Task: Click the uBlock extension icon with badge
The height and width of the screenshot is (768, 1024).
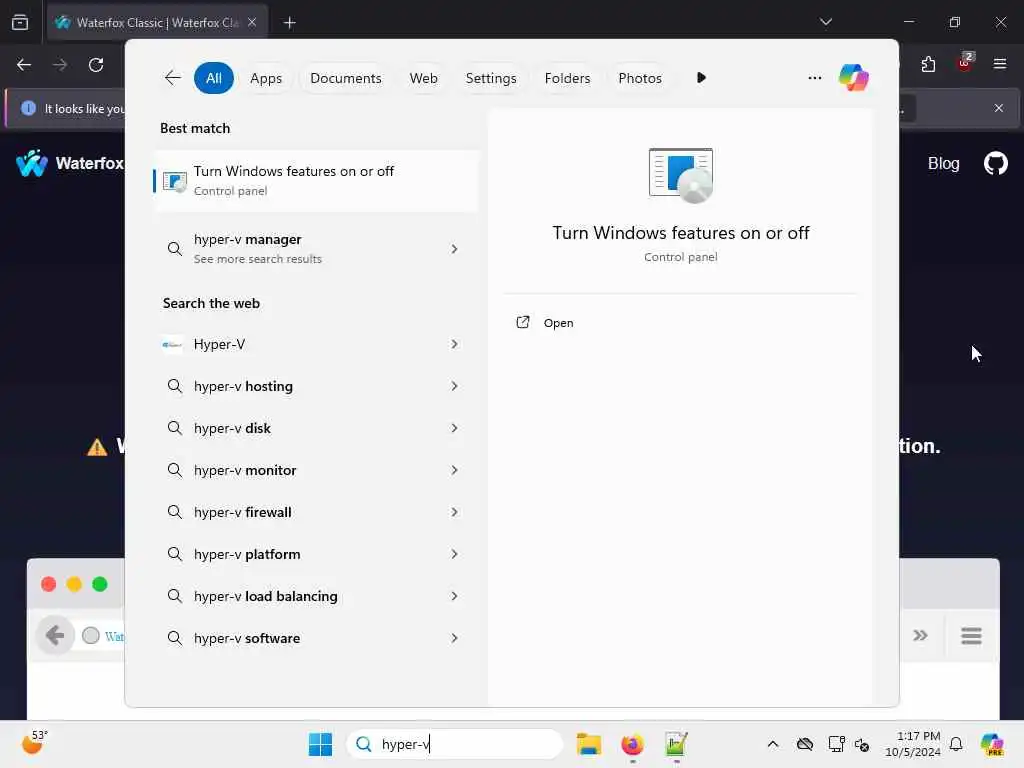Action: pos(965,63)
